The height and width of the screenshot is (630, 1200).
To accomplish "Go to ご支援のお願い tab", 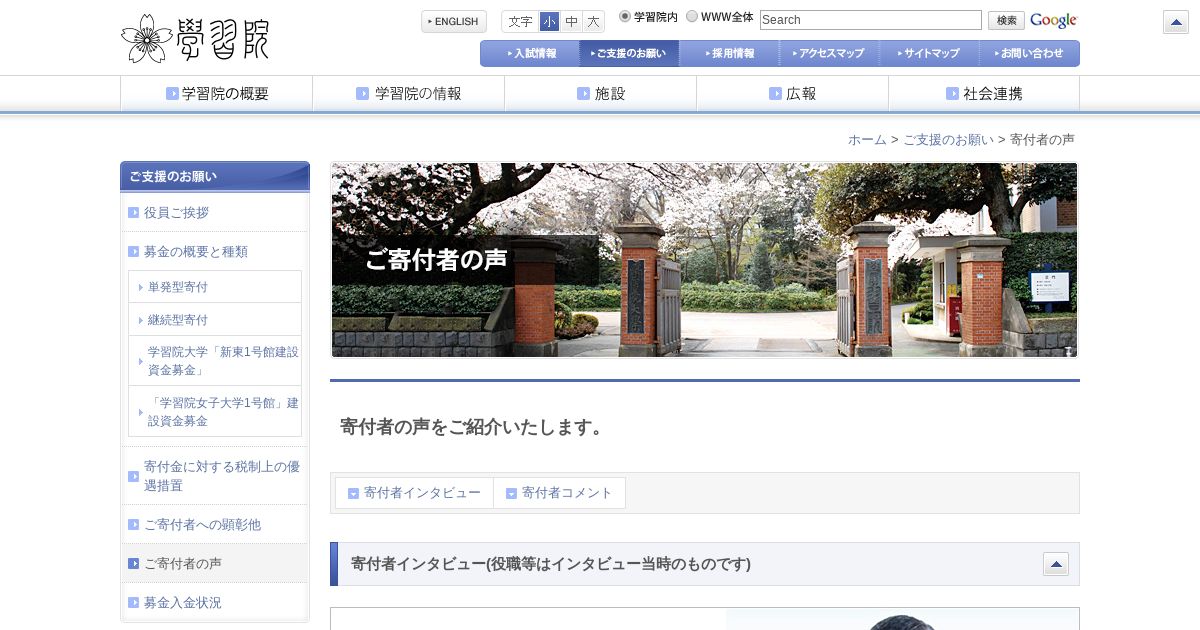I will pos(629,53).
